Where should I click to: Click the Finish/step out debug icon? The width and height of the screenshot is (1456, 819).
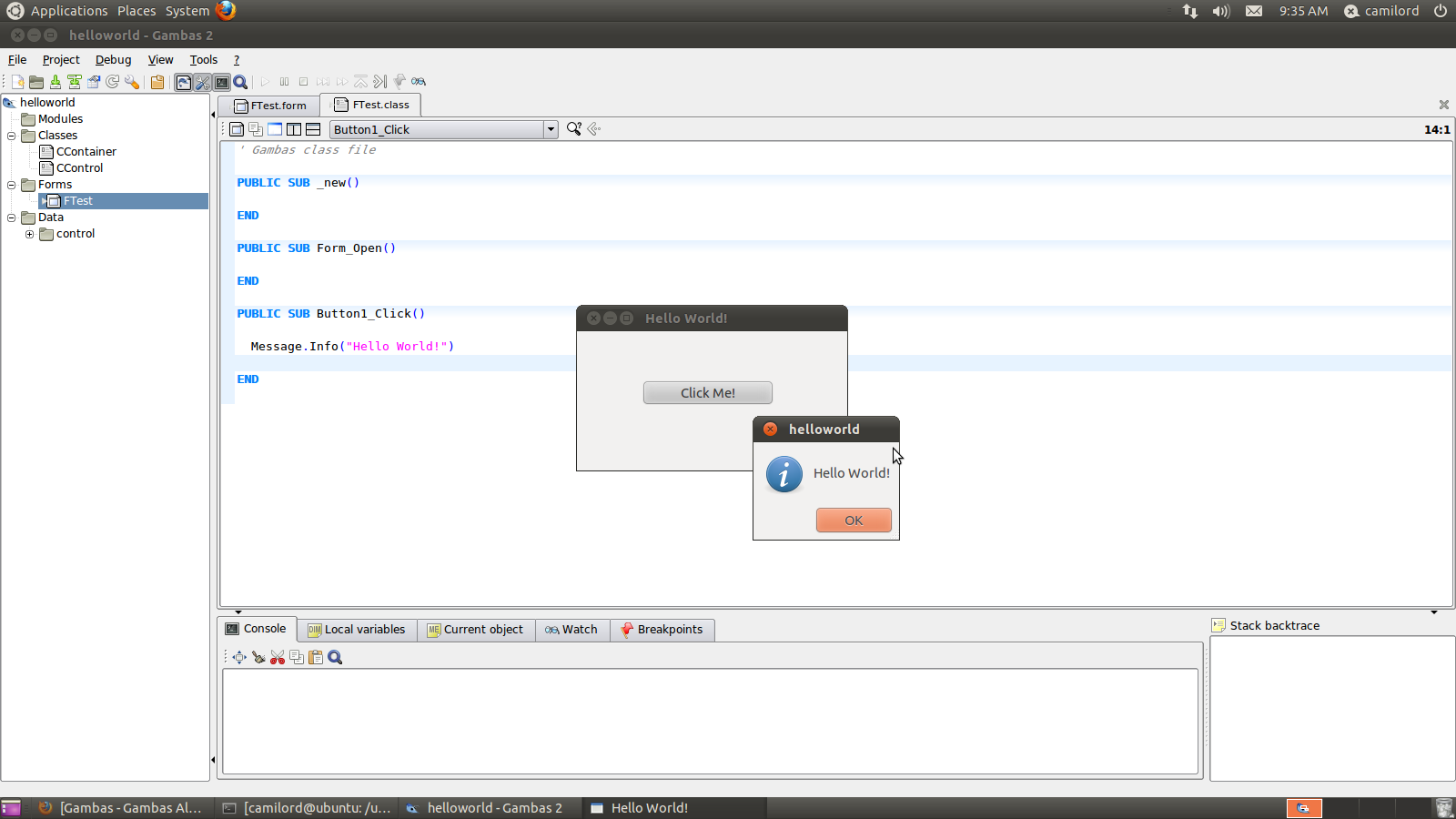click(x=361, y=82)
